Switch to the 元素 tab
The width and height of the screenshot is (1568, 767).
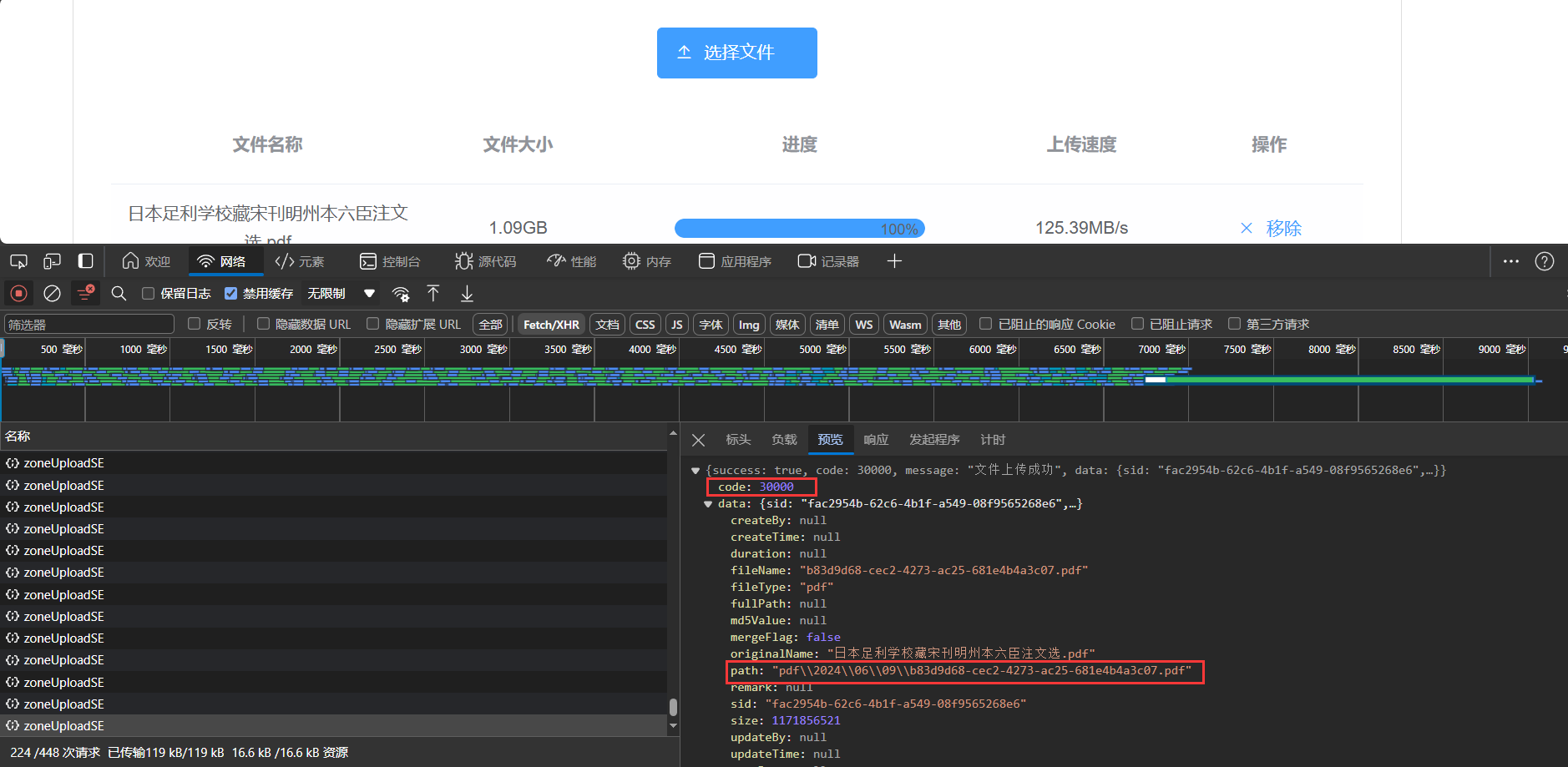(x=300, y=261)
